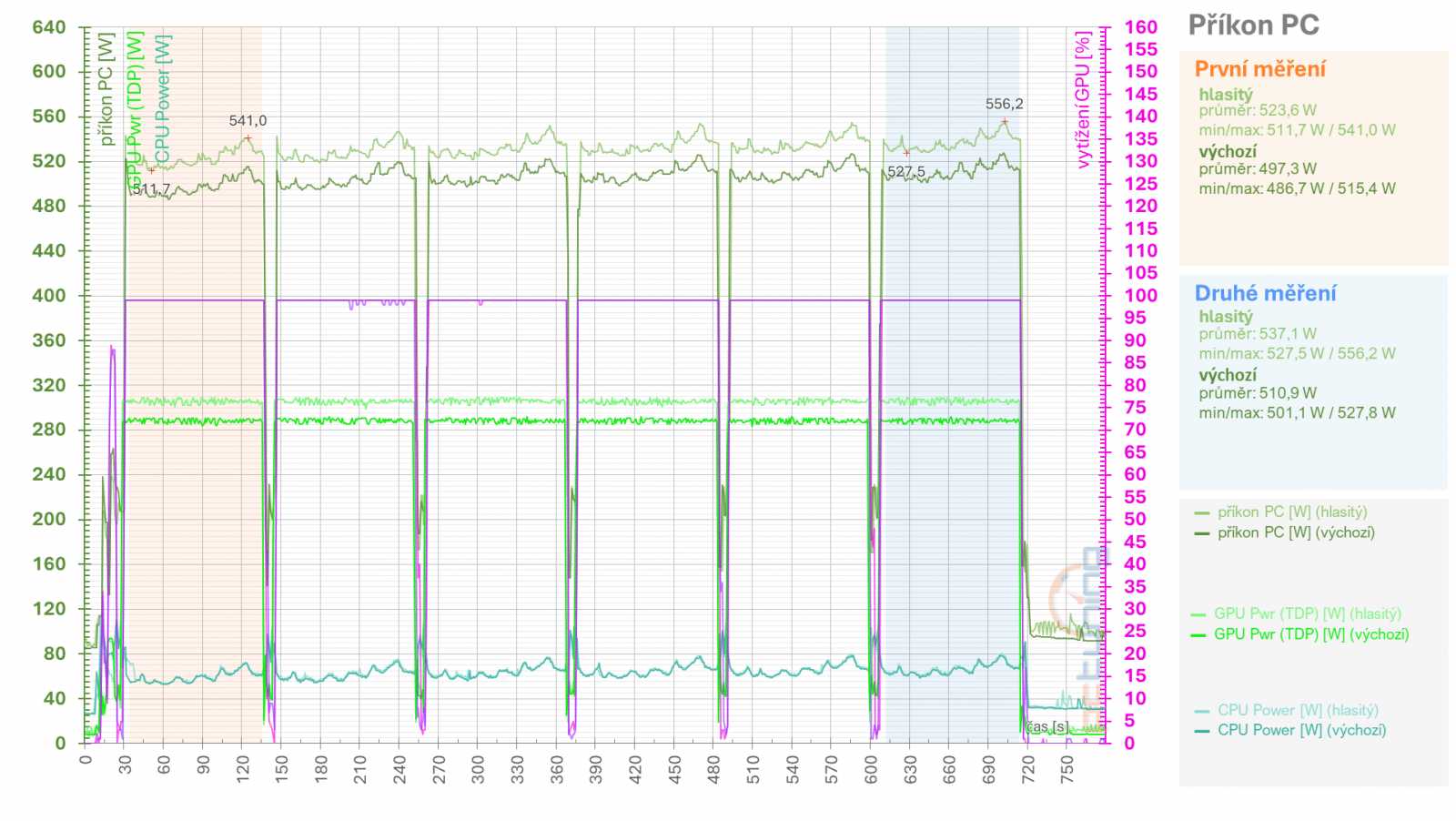Select the CPU Power hlasitý legend swatch
The image size is (1456, 821).
1203,709
